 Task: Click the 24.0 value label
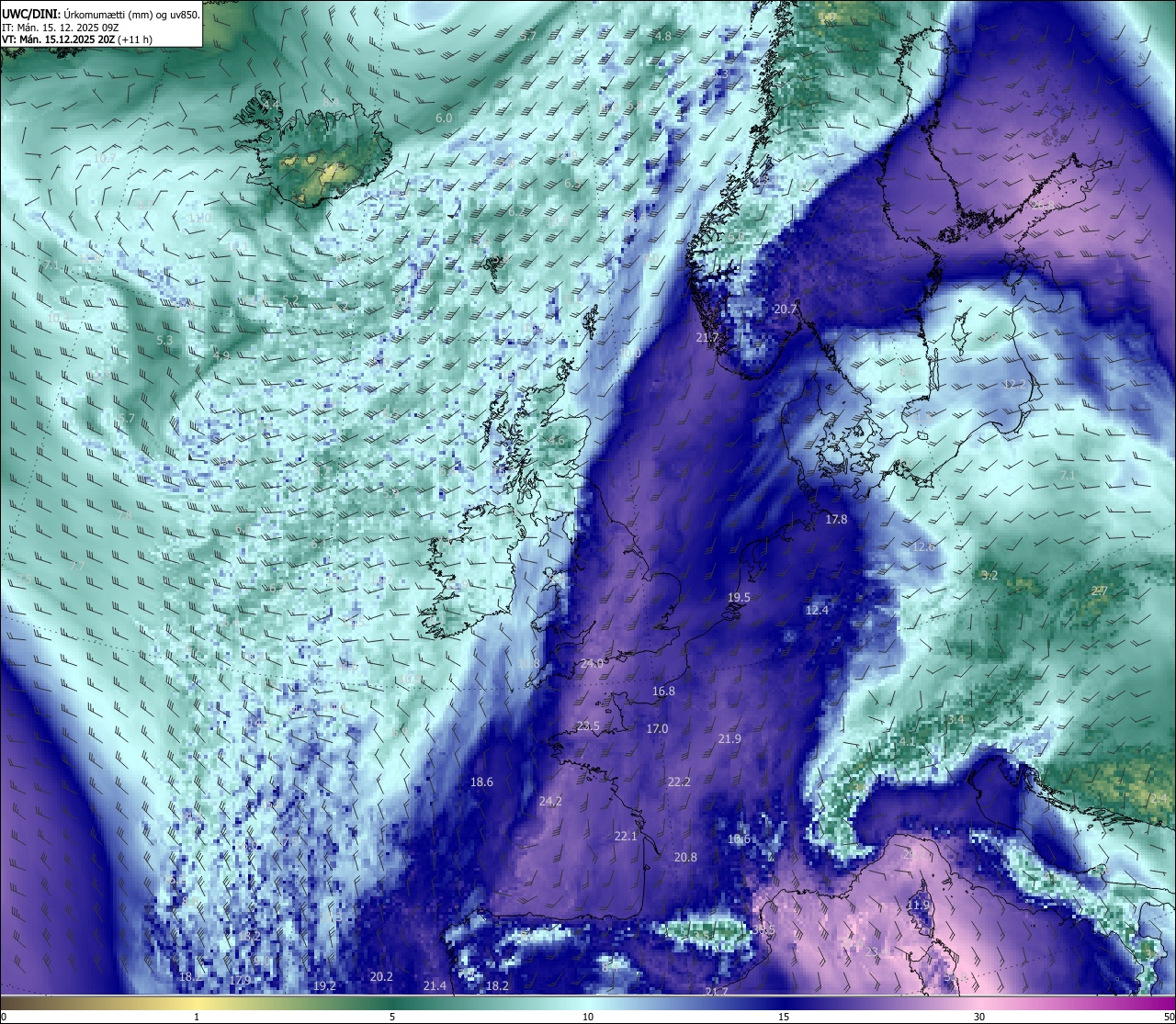(x=593, y=664)
